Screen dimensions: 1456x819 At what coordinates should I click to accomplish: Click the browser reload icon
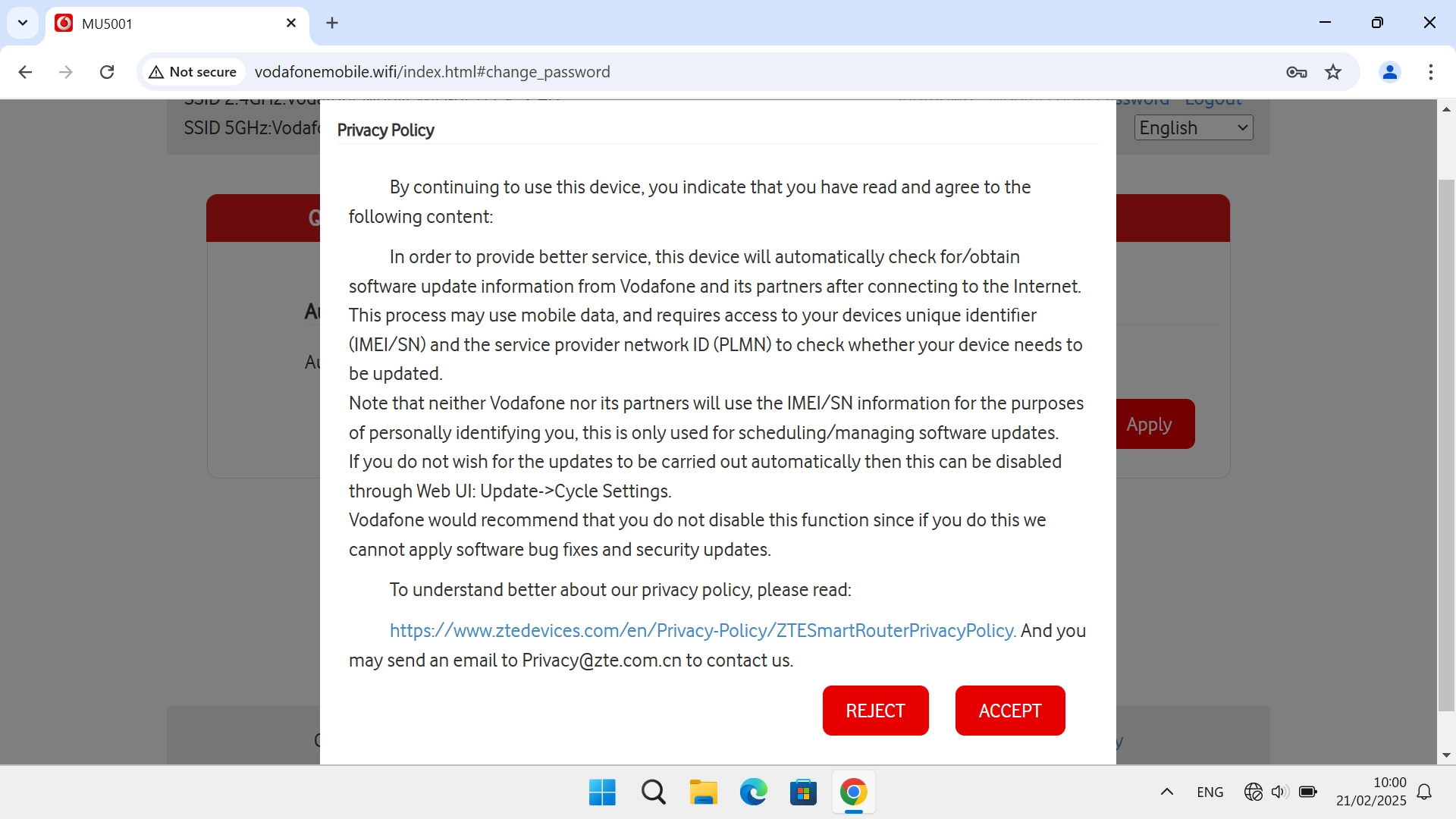(x=107, y=72)
